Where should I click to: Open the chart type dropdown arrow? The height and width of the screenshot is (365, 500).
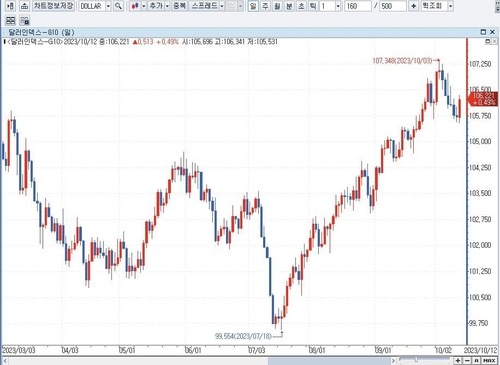[x=144, y=6]
